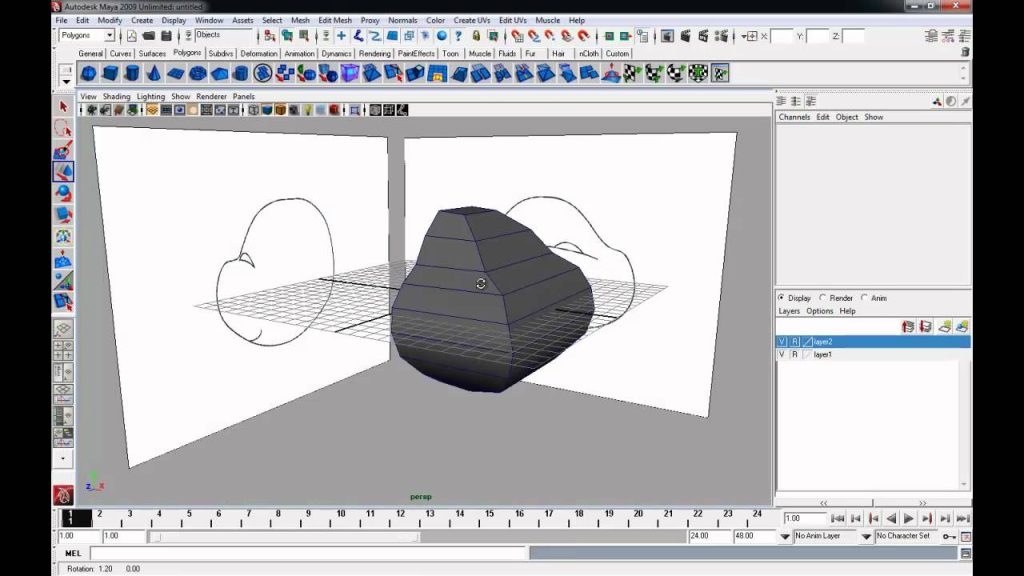Toggle visibility V box of layer1
This screenshot has width=1024, height=576.
pos(782,354)
